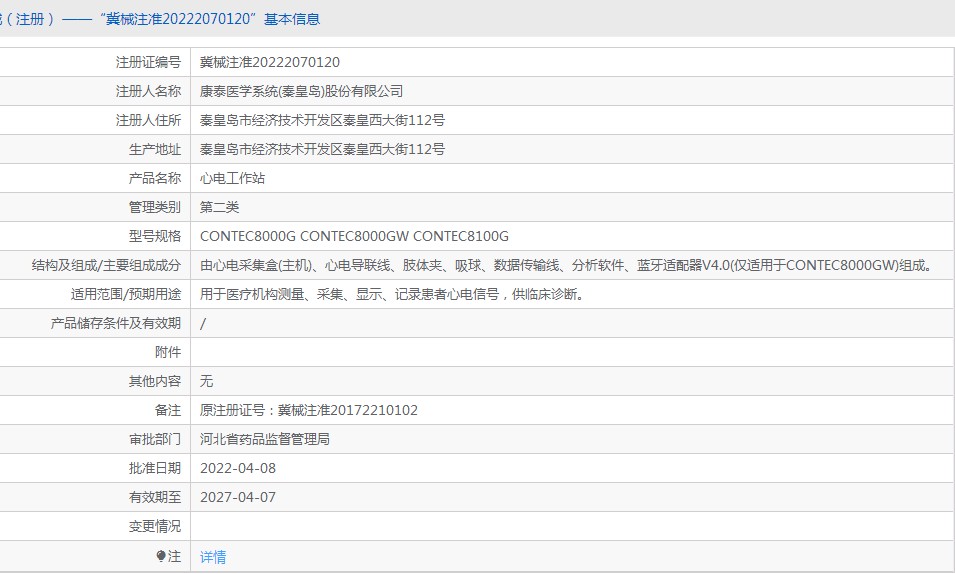Select the structure composition text starting 由心电采集盒
This screenshot has height=574, width=955.
tap(566, 265)
